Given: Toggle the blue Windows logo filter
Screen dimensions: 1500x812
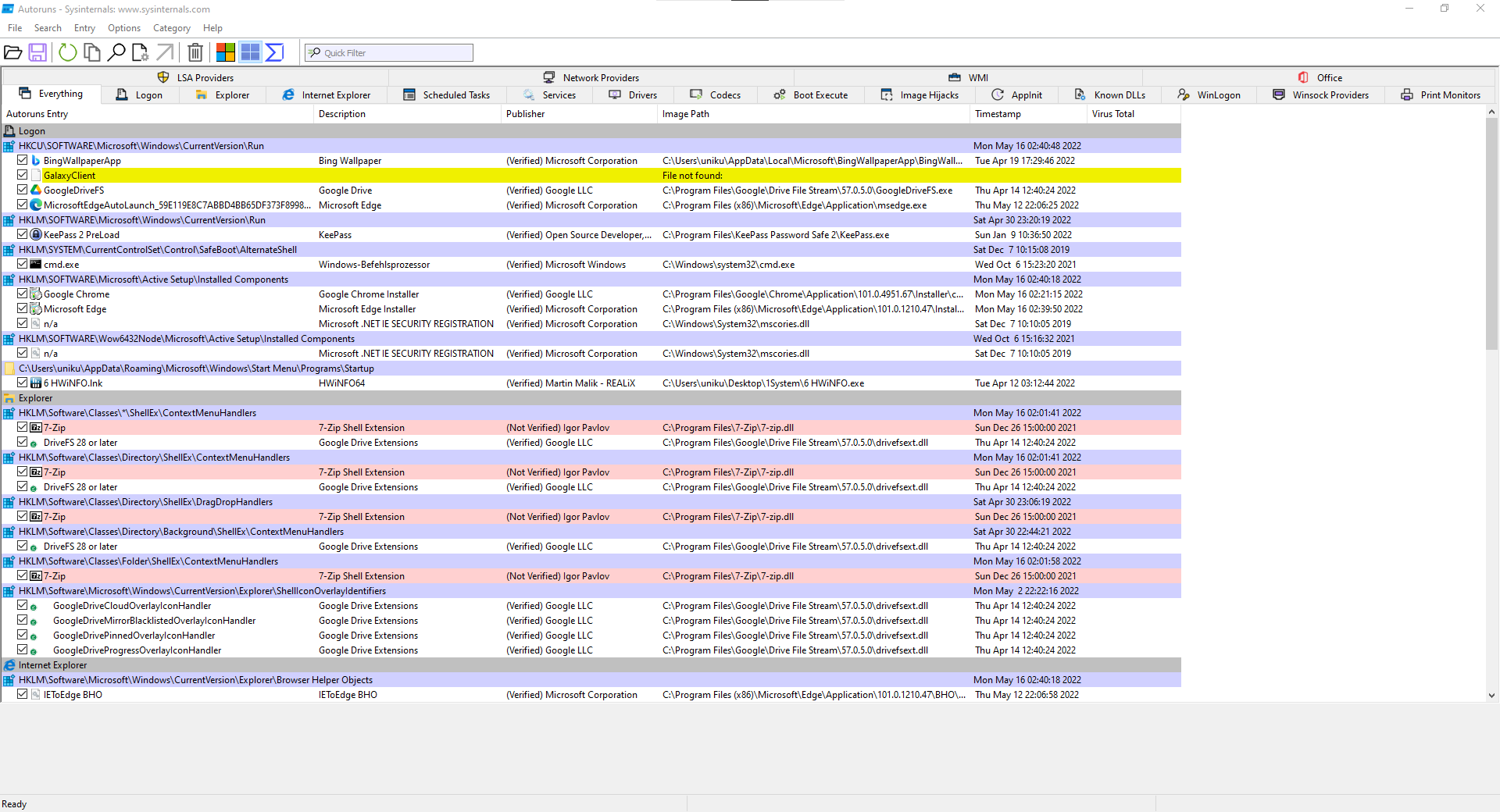Looking at the screenshot, I should (x=250, y=52).
